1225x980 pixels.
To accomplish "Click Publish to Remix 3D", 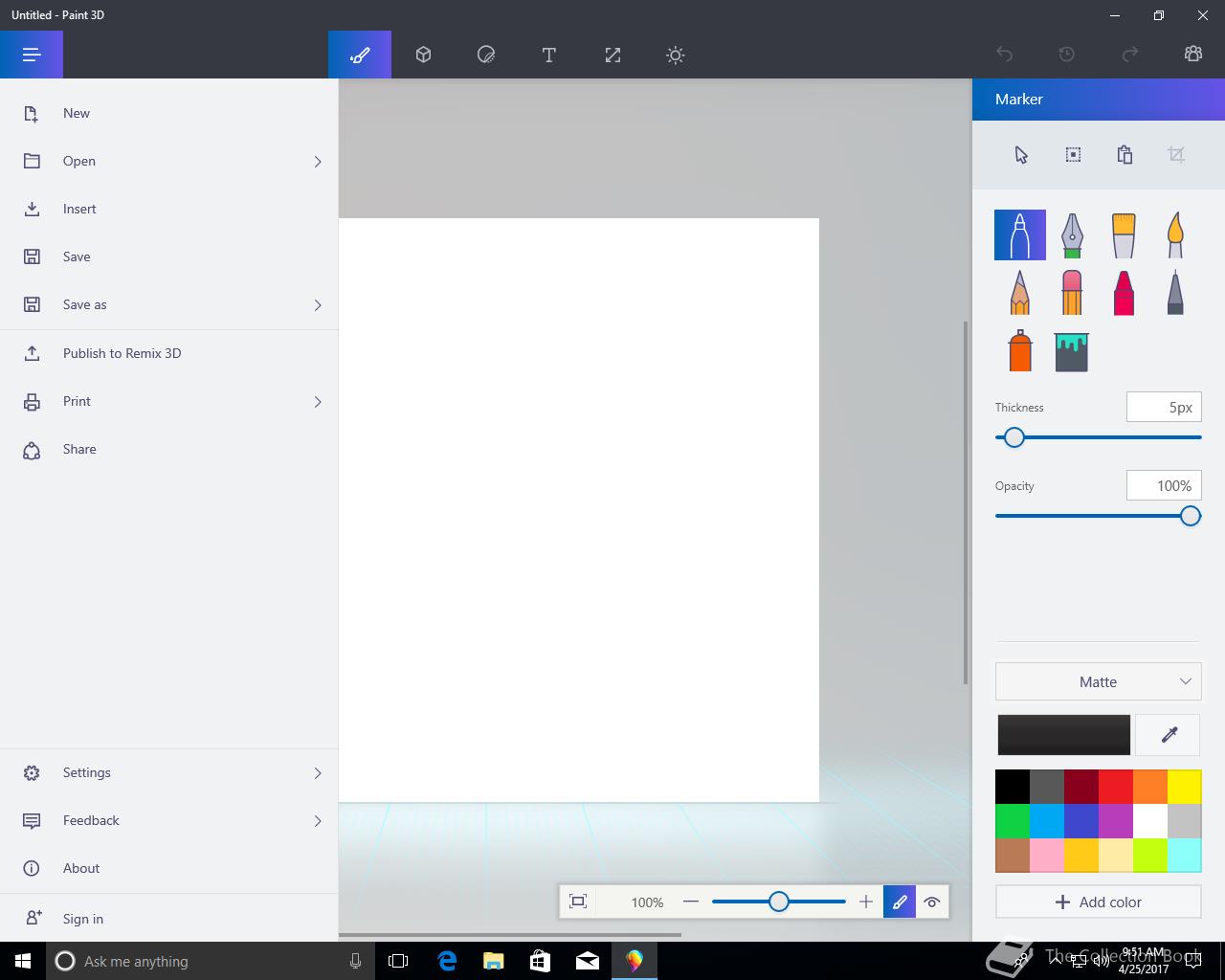I will [x=122, y=353].
